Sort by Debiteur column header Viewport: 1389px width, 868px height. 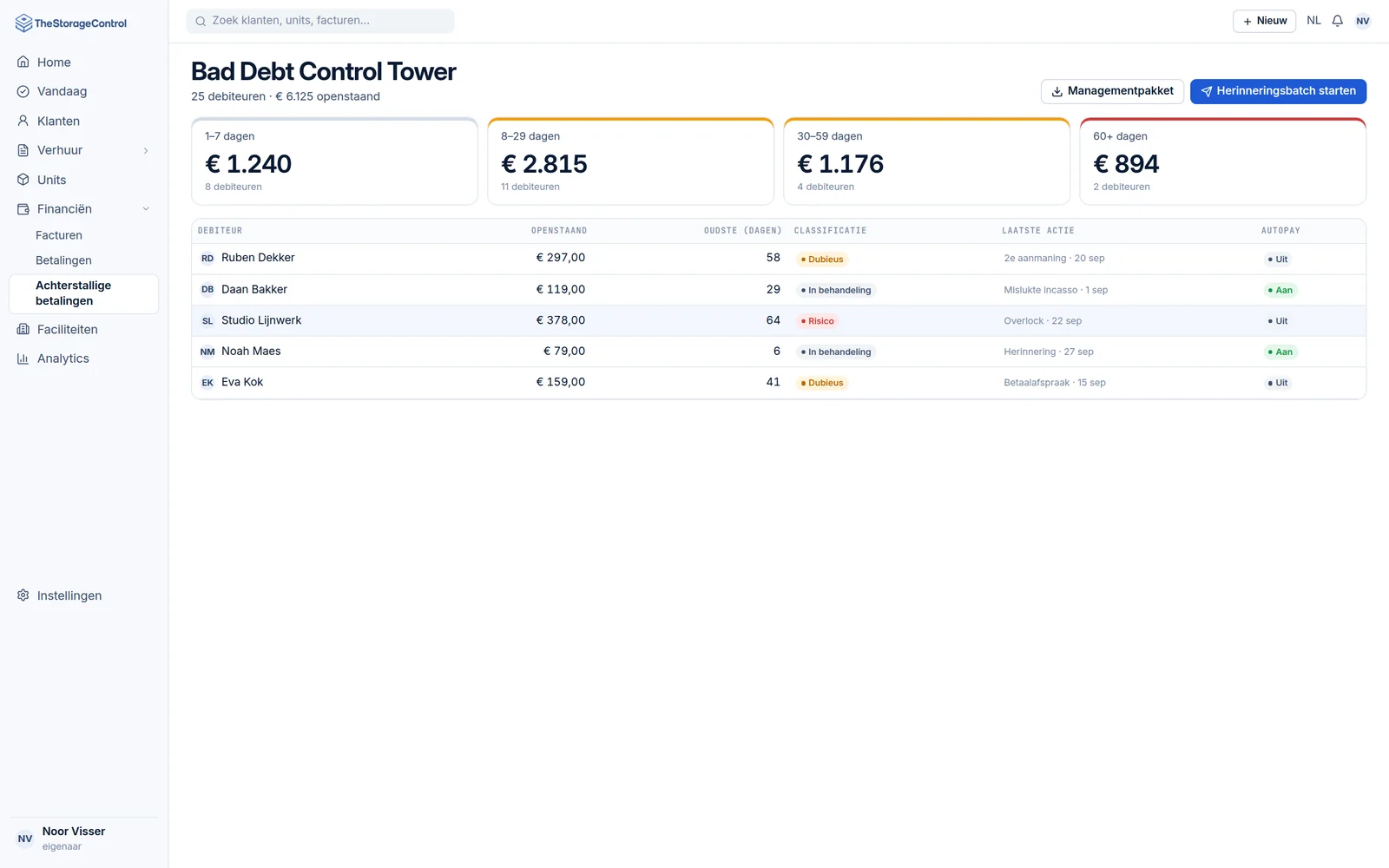point(220,231)
